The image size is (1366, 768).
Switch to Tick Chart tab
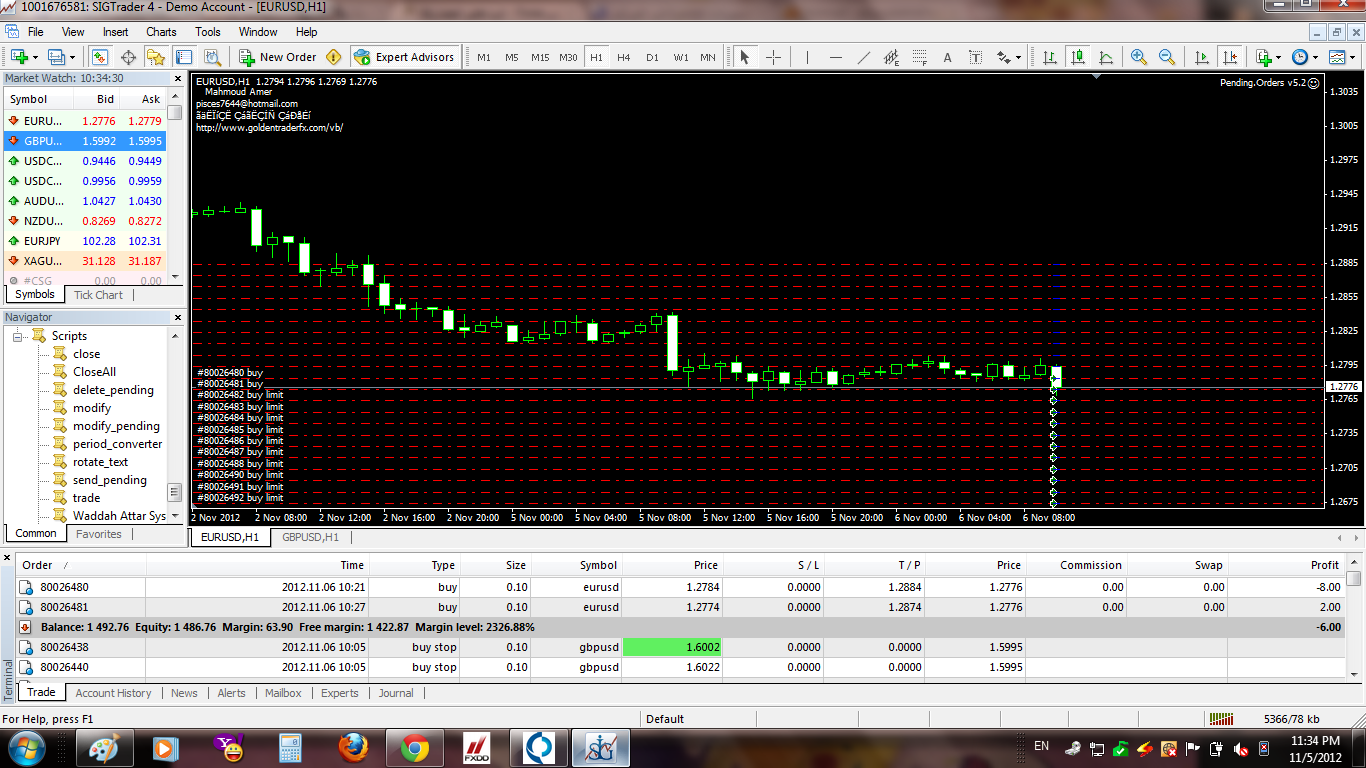click(98, 295)
